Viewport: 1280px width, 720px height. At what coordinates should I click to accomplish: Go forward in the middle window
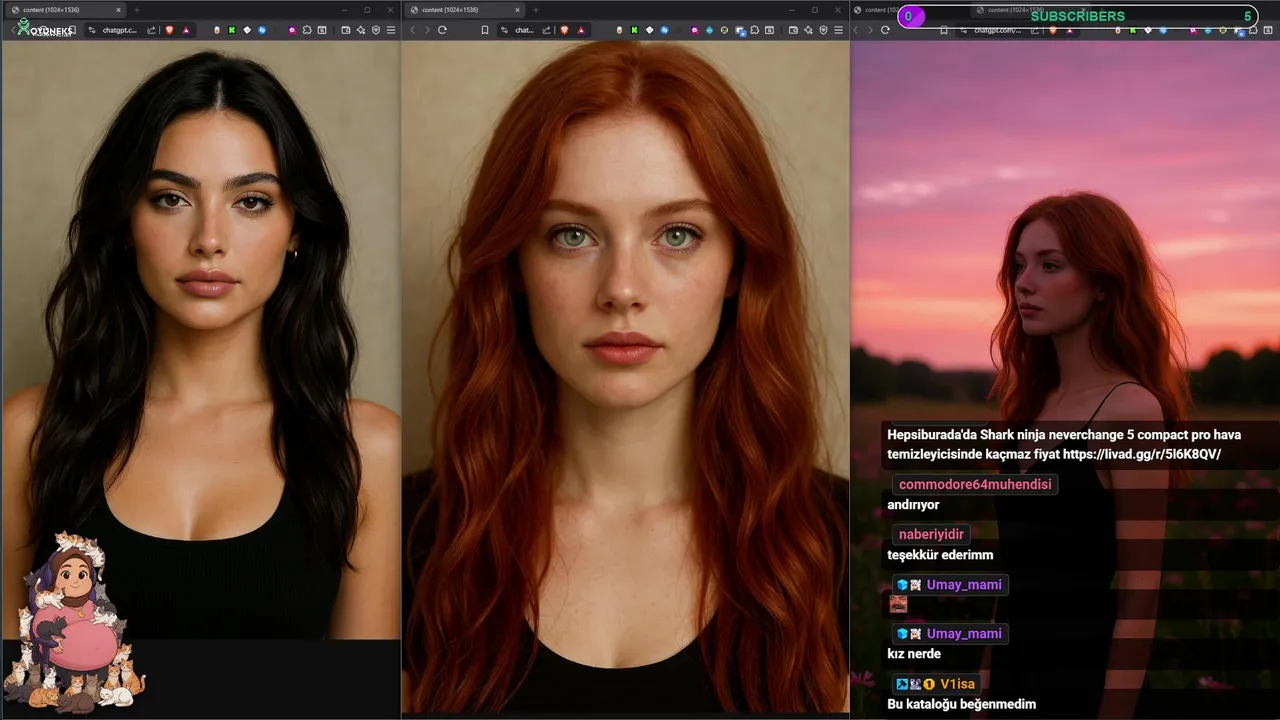pos(427,30)
